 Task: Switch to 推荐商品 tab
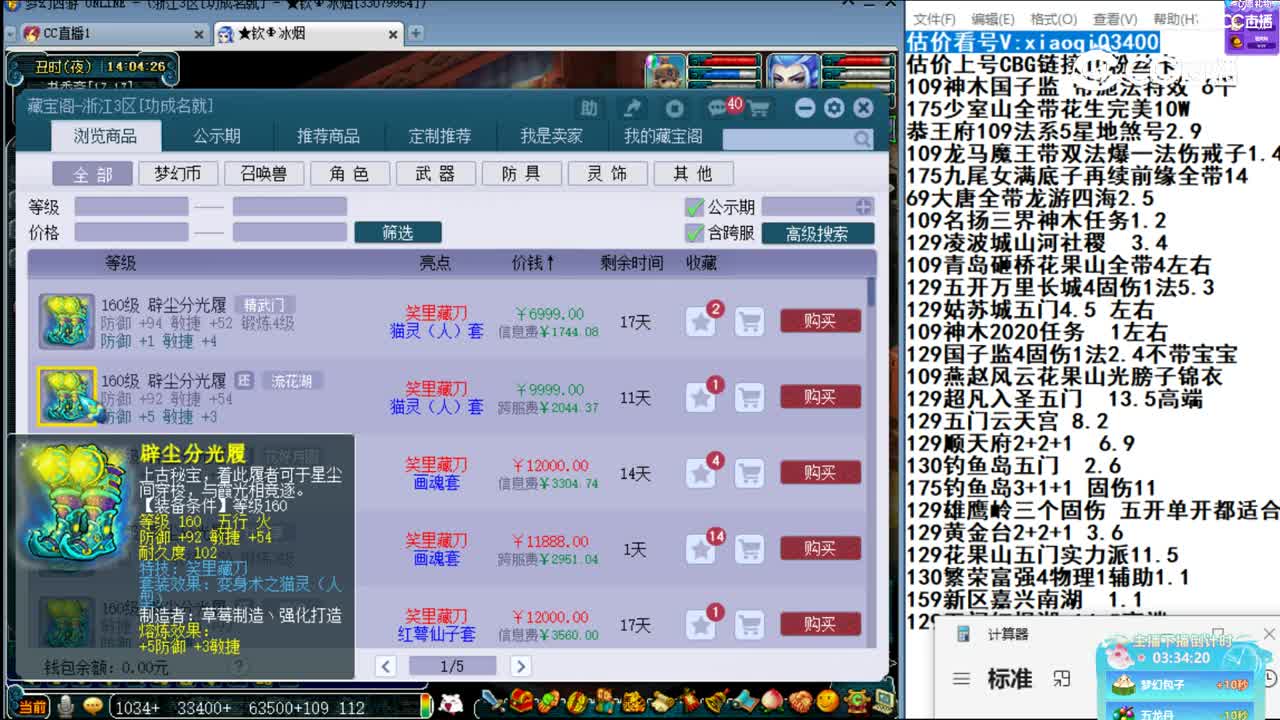pos(328,136)
